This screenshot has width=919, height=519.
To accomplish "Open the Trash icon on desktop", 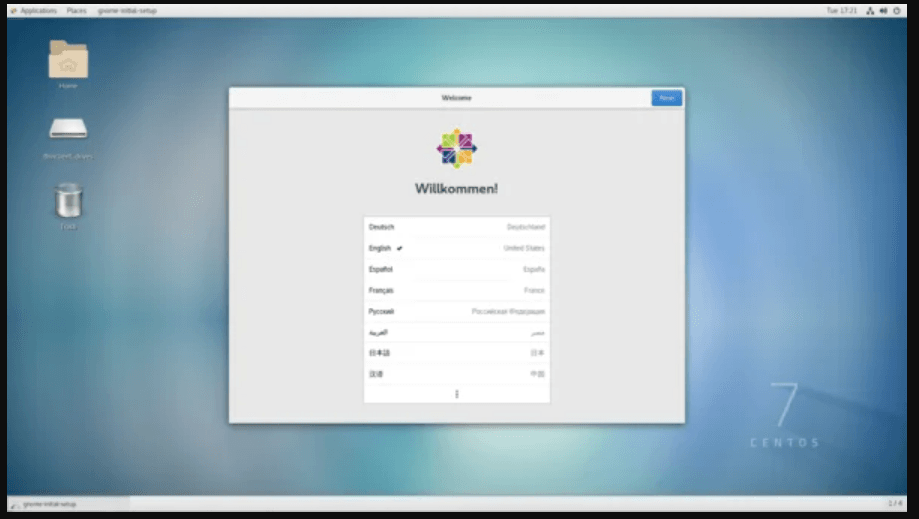I will [x=68, y=200].
